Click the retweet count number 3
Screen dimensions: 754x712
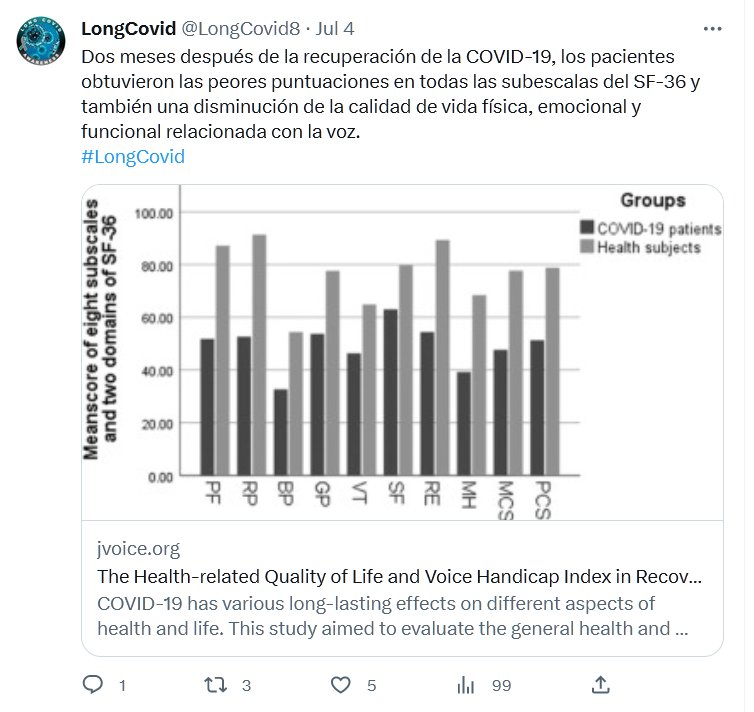tap(246, 686)
